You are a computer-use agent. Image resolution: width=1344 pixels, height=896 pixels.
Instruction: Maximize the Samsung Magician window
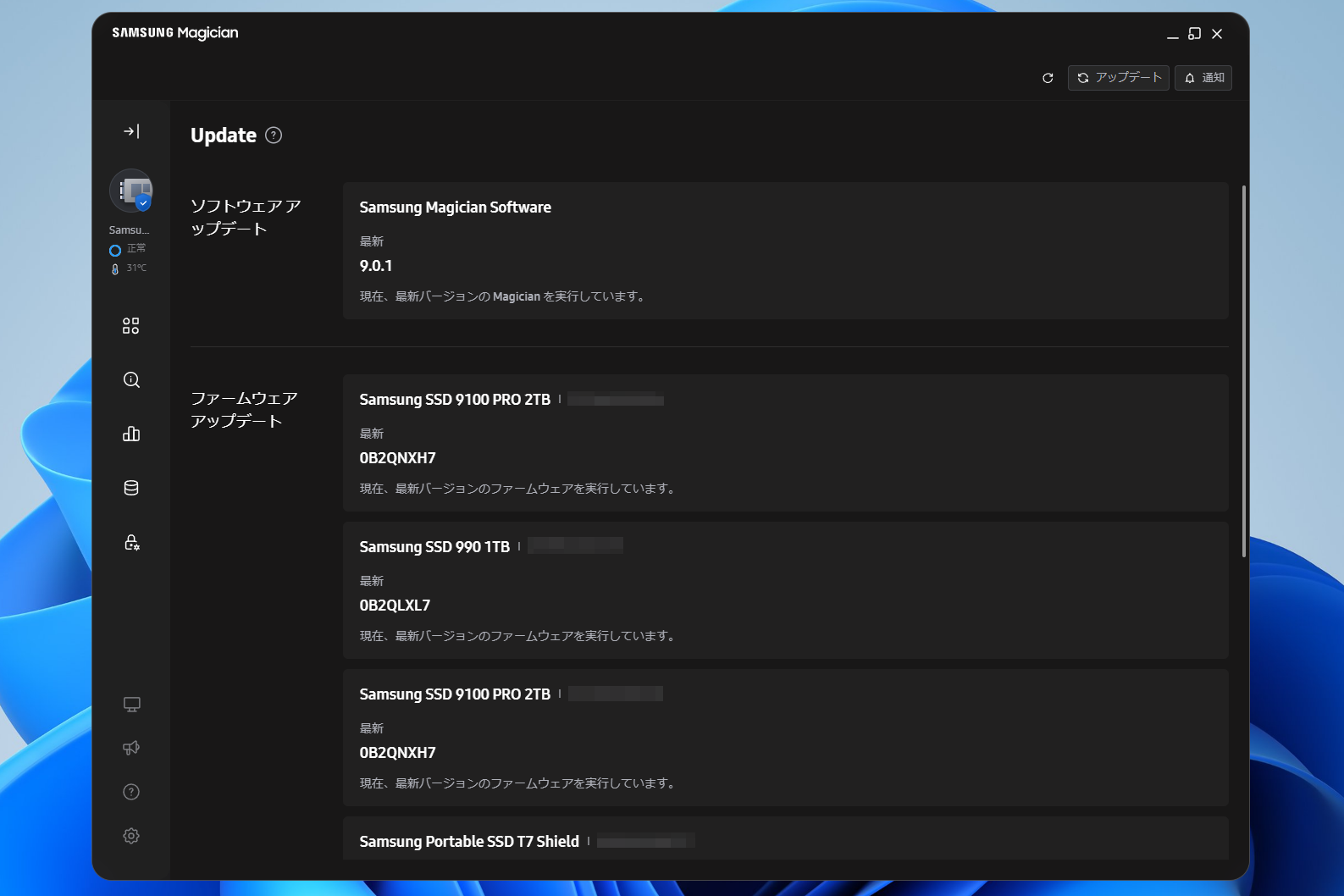click(x=1195, y=34)
